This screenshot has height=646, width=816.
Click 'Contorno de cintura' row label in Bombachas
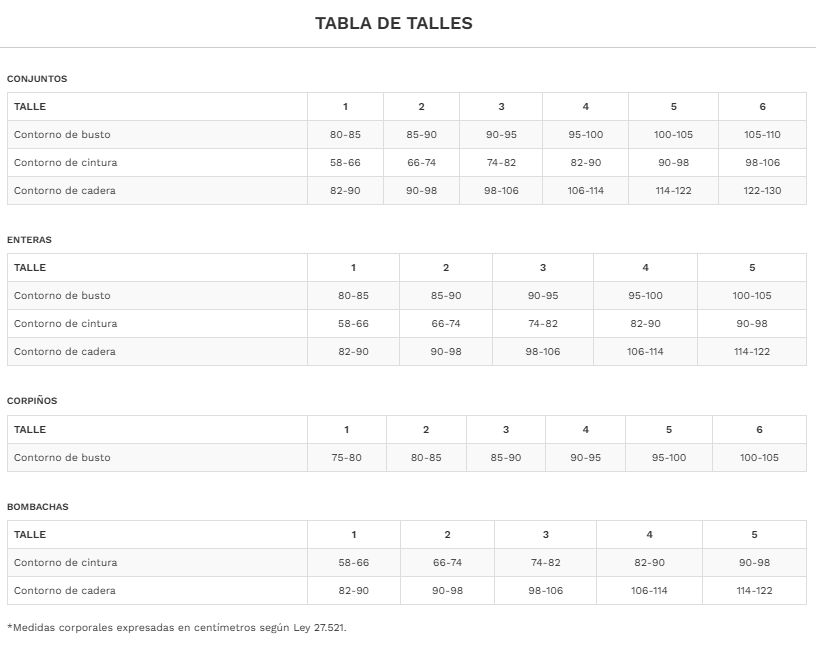click(x=65, y=563)
